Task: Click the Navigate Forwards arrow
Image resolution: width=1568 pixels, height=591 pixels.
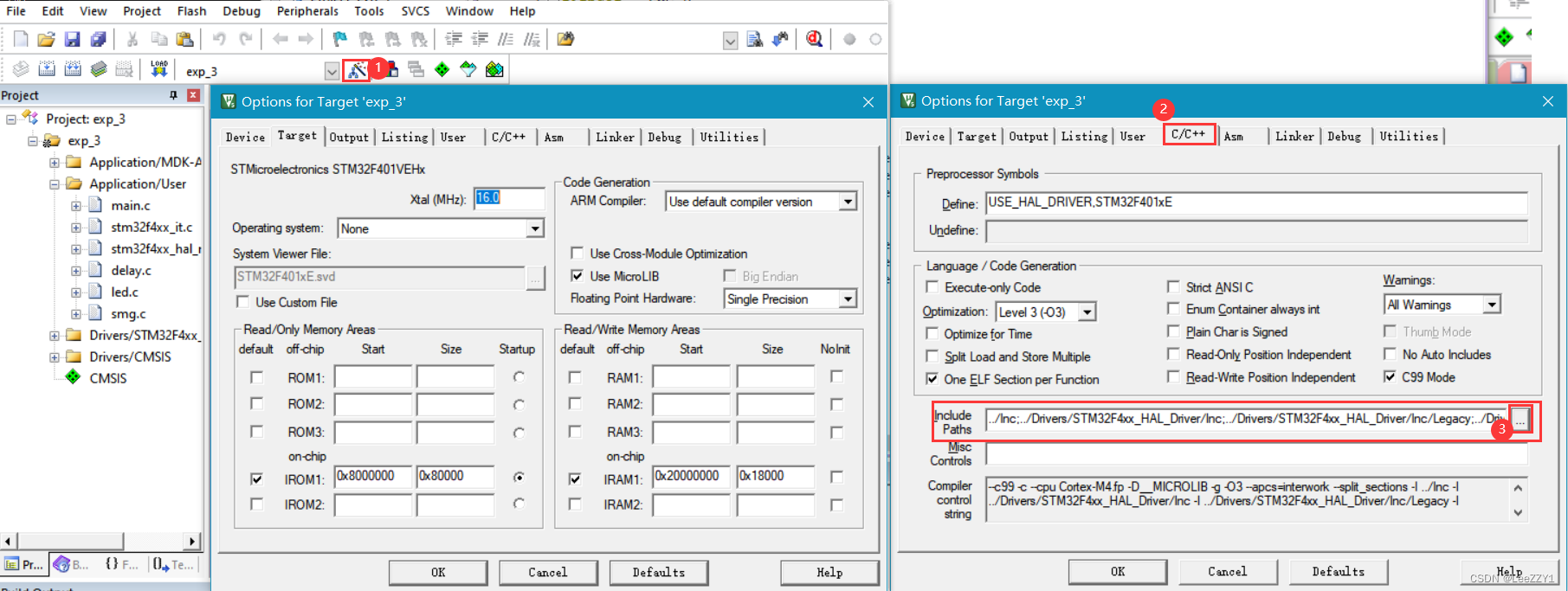Action: point(306,39)
